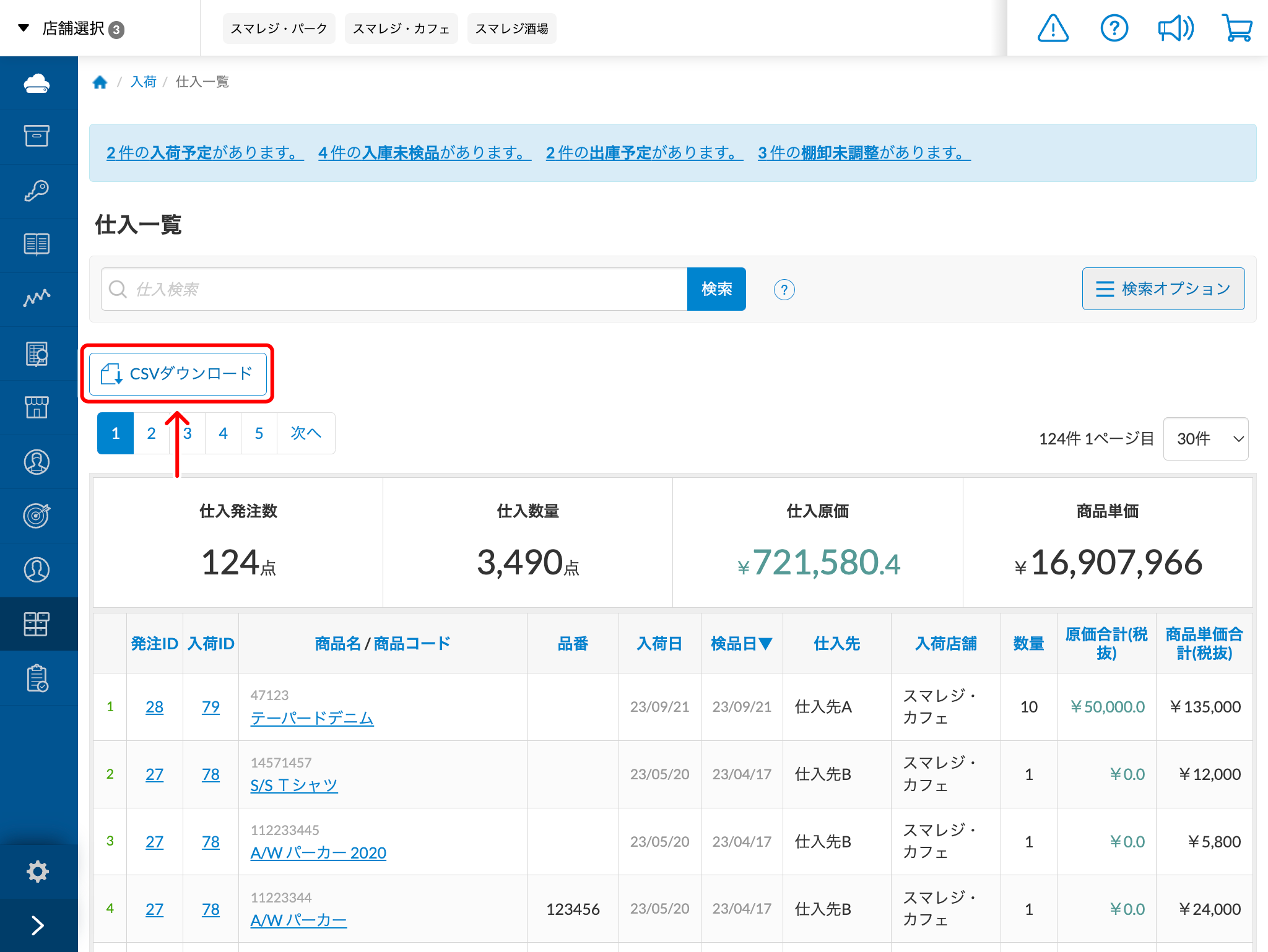Click the 仕入検索 search input field
This screenshot has height=952, width=1268.
pos(396,289)
